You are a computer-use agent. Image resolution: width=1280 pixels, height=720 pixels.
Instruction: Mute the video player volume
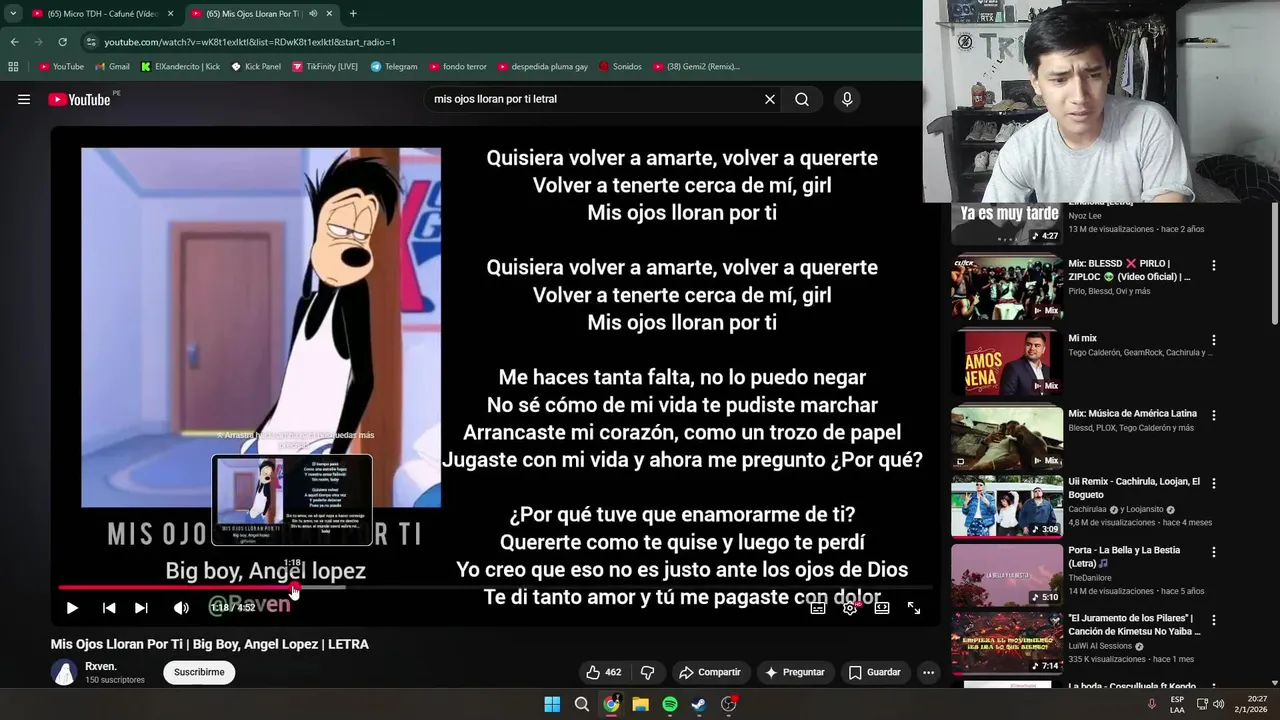(181, 608)
